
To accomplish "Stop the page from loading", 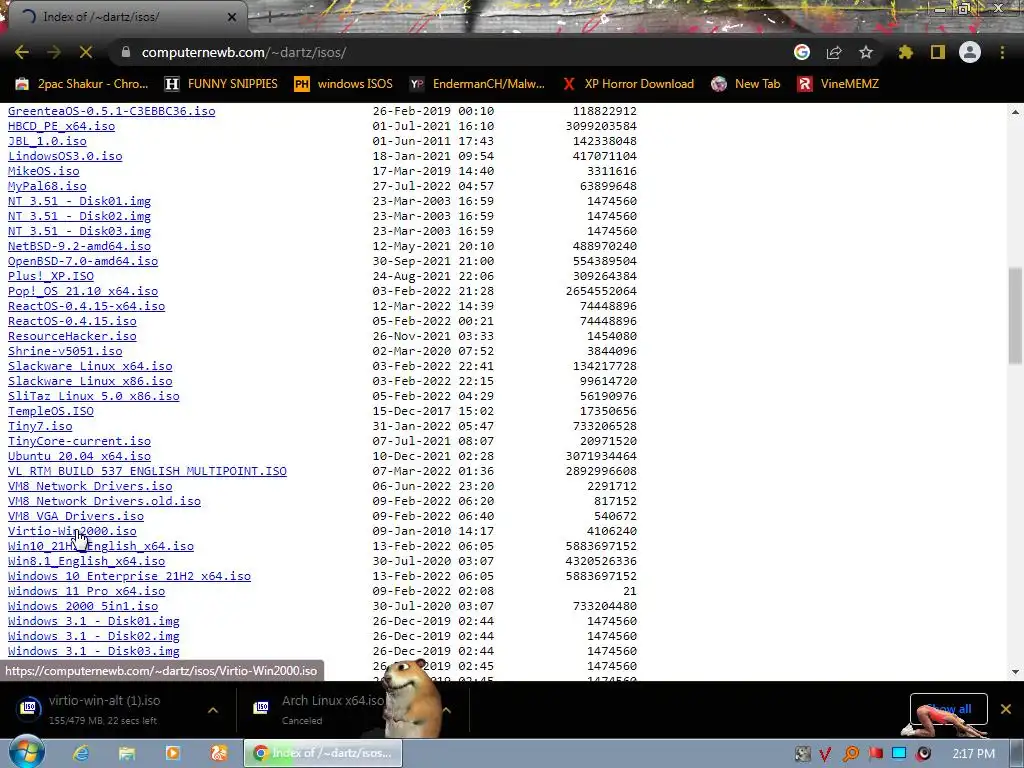I will pyautogui.click(x=86, y=52).
